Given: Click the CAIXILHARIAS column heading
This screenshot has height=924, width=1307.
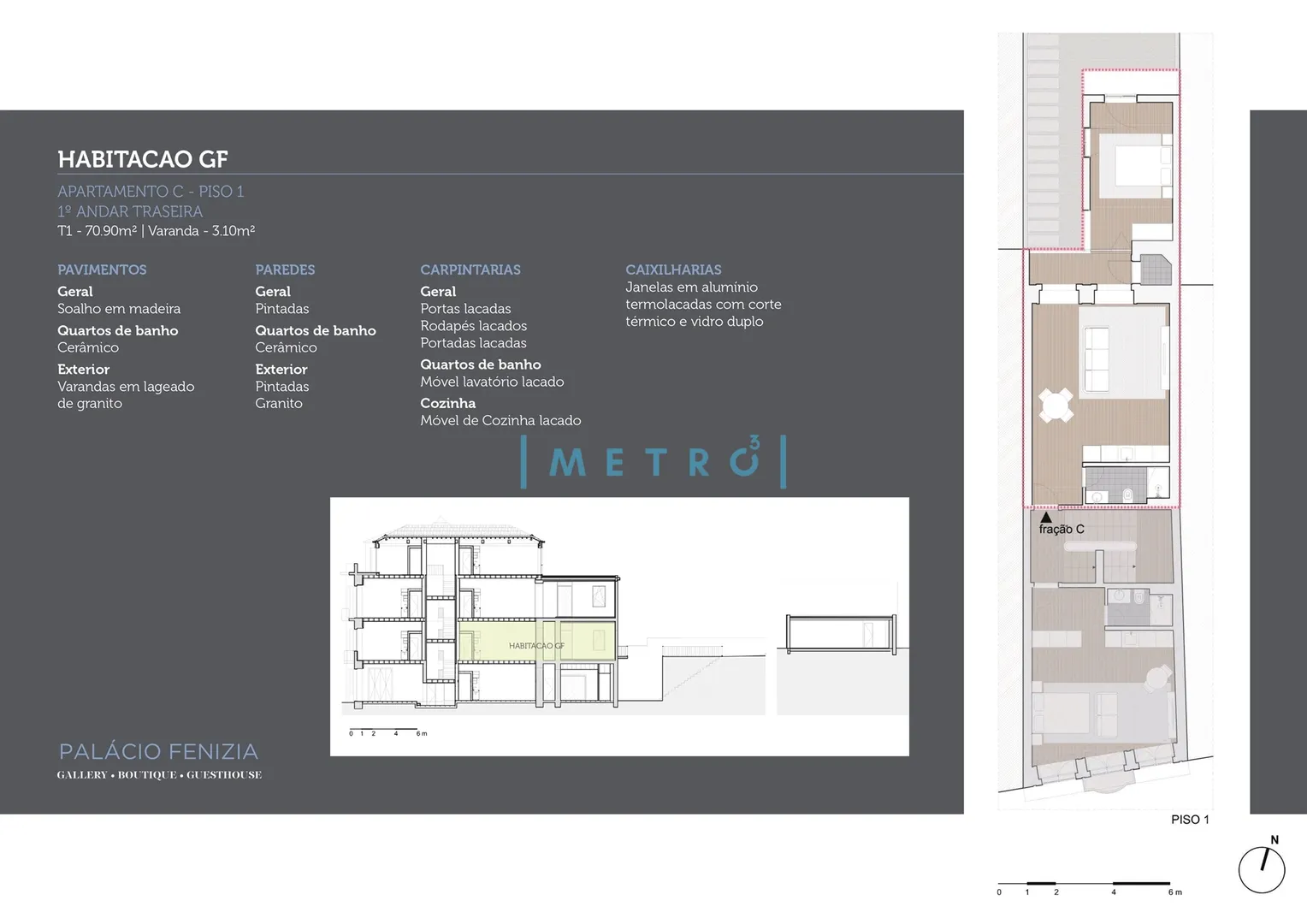Looking at the screenshot, I should pyautogui.click(x=673, y=269).
